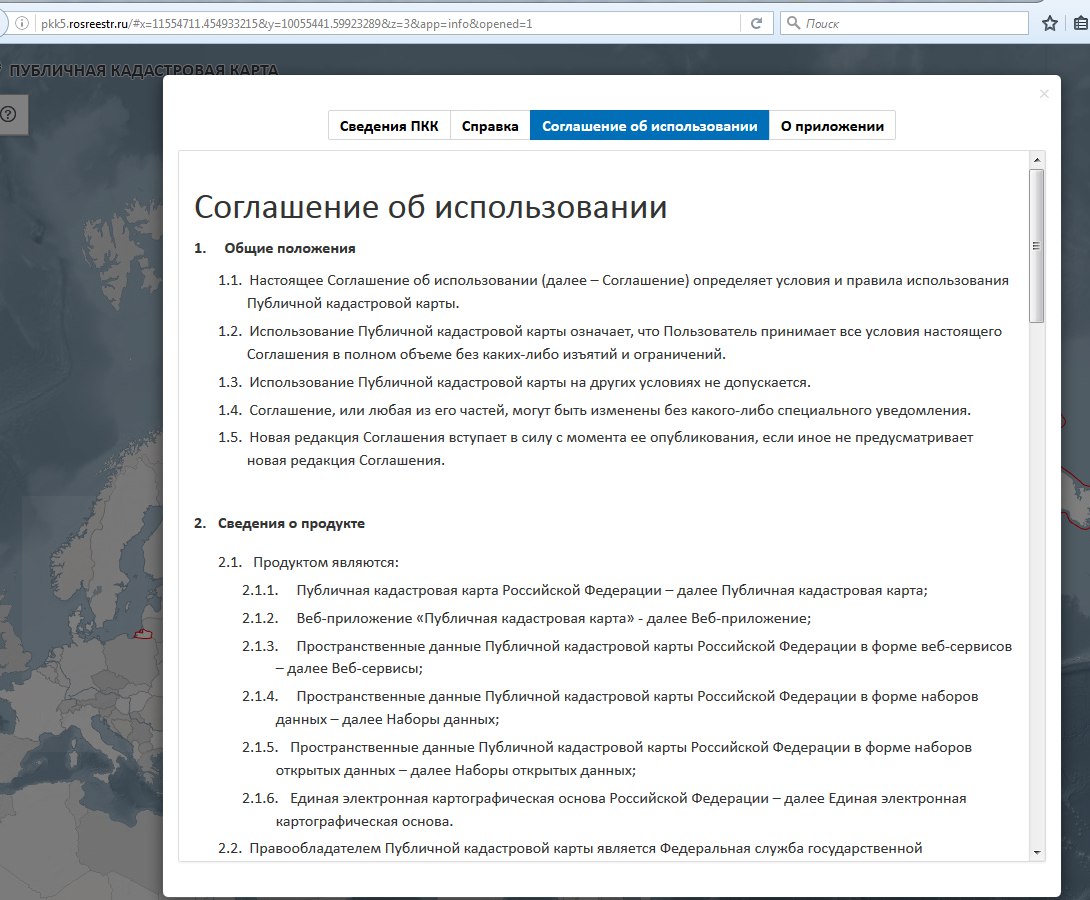Click clause 1.4 about специального уведомления
Viewport: 1090px width, 900px height.
tap(594, 410)
